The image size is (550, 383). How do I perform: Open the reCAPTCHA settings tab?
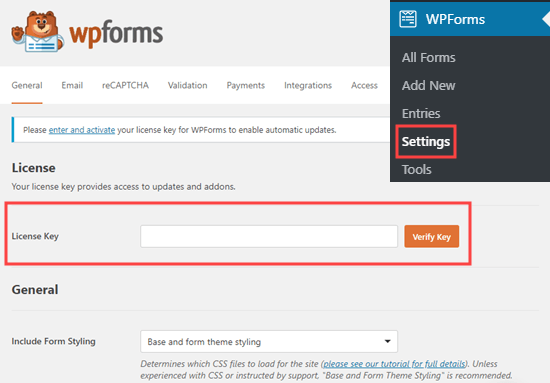[125, 86]
